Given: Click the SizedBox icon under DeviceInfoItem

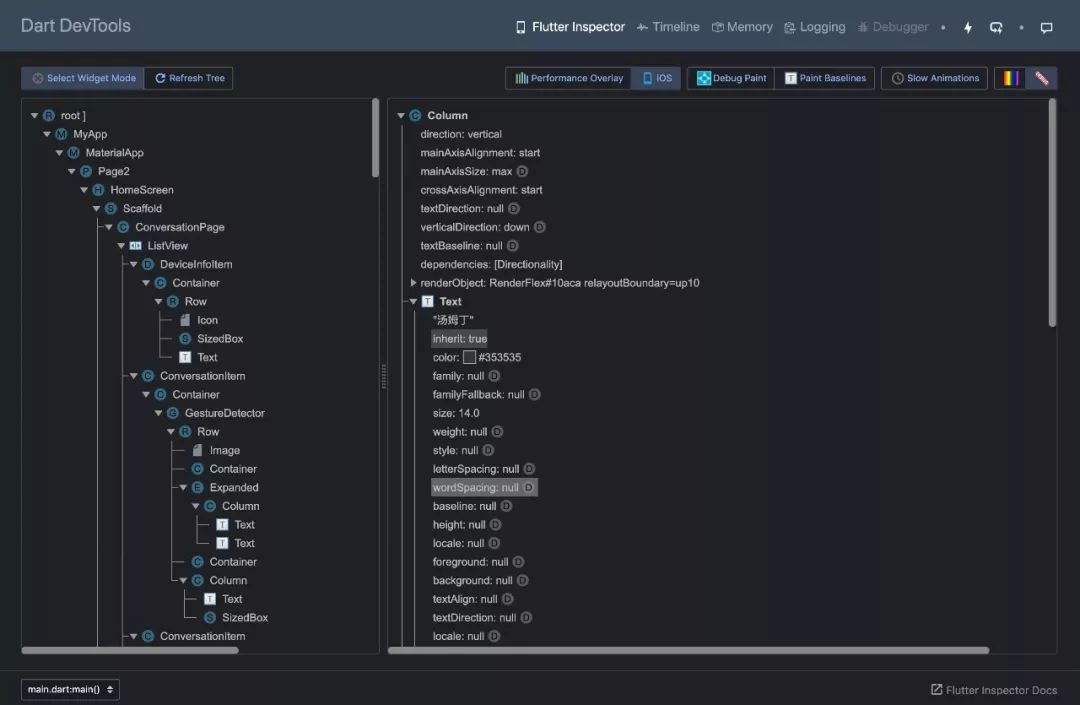Looking at the screenshot, I should point(185,339).
